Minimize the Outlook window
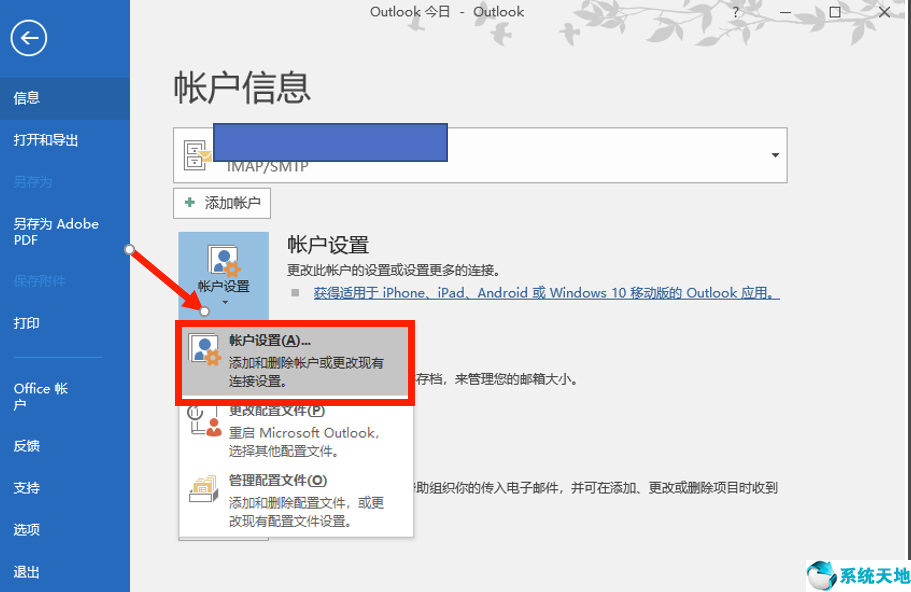 tap(785, 12)
